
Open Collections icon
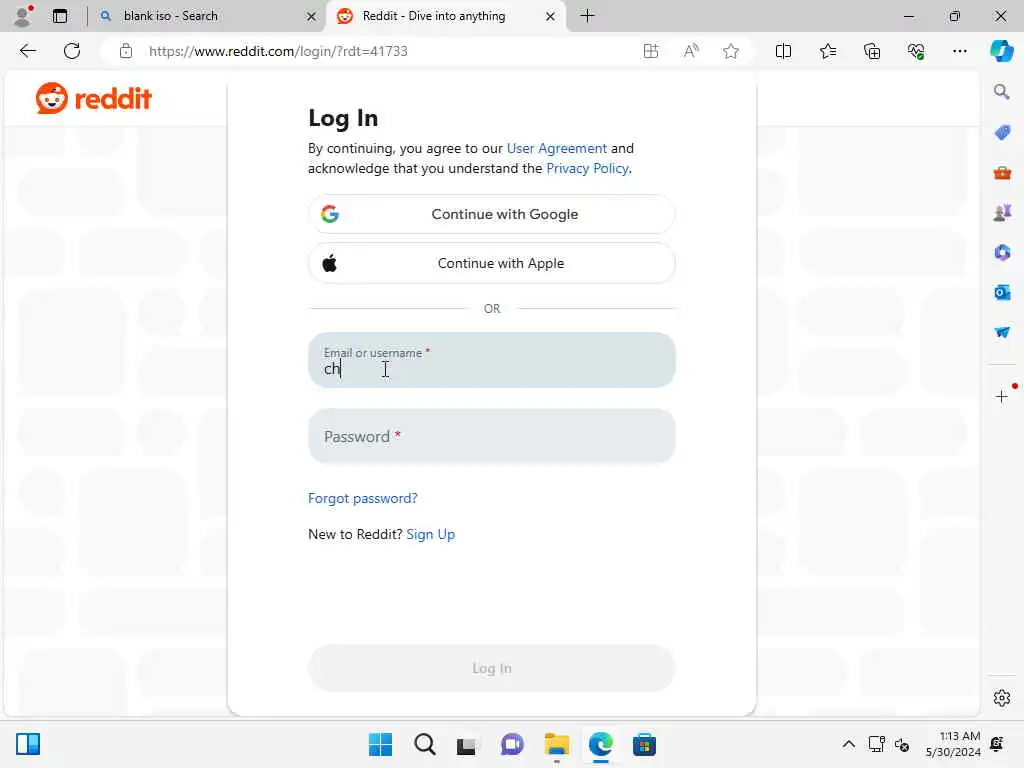(872, 51)
